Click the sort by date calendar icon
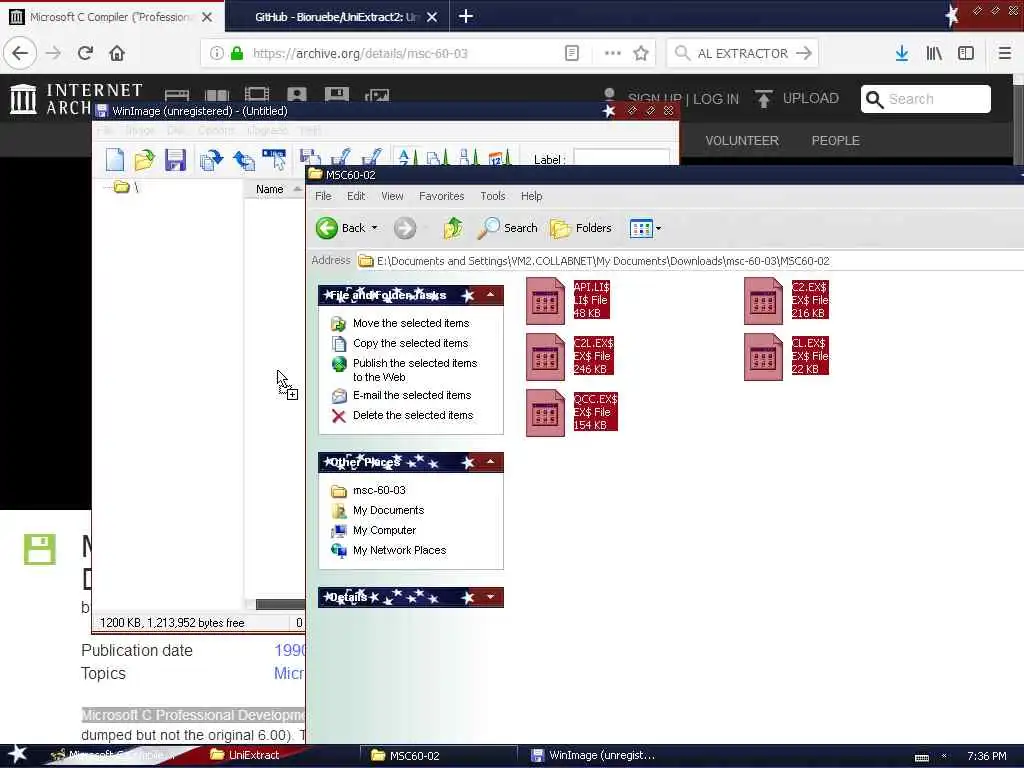 (x=500, y=157)
